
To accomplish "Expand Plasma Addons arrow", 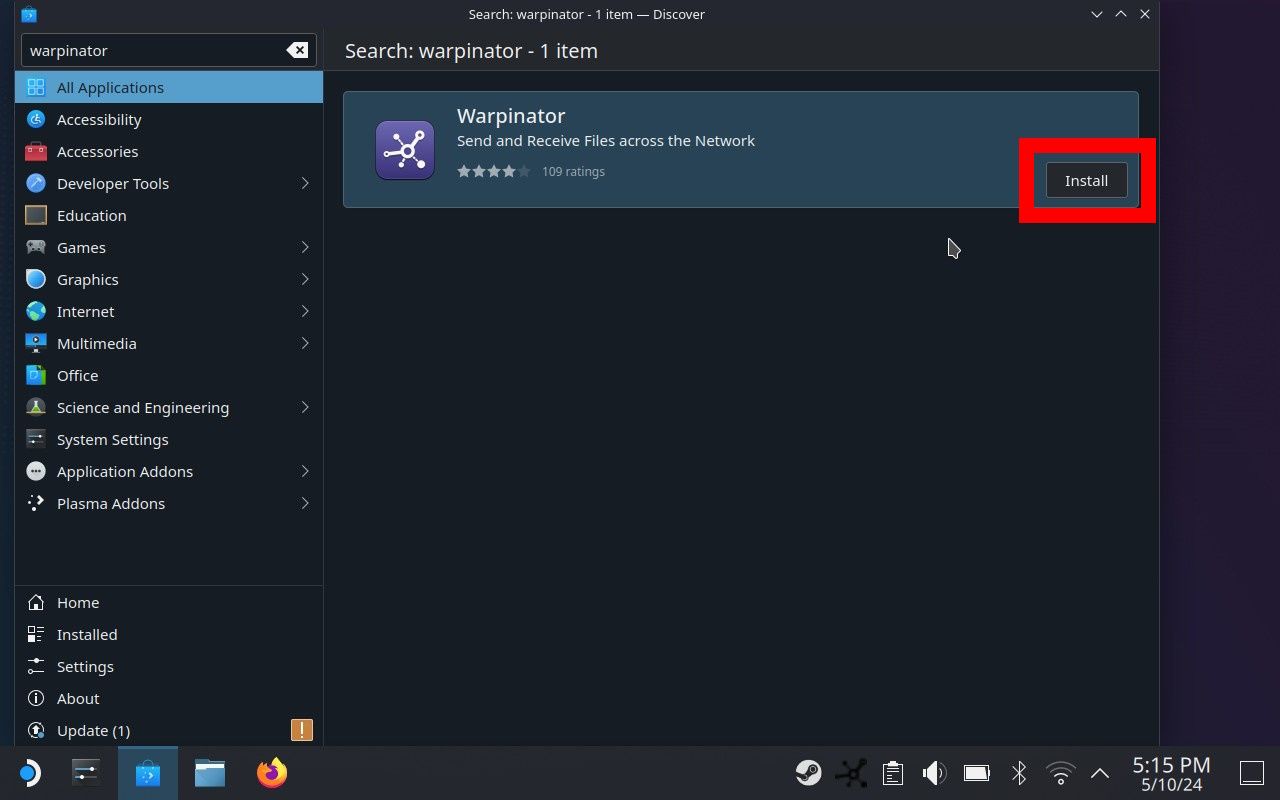I will click(305, 503).
